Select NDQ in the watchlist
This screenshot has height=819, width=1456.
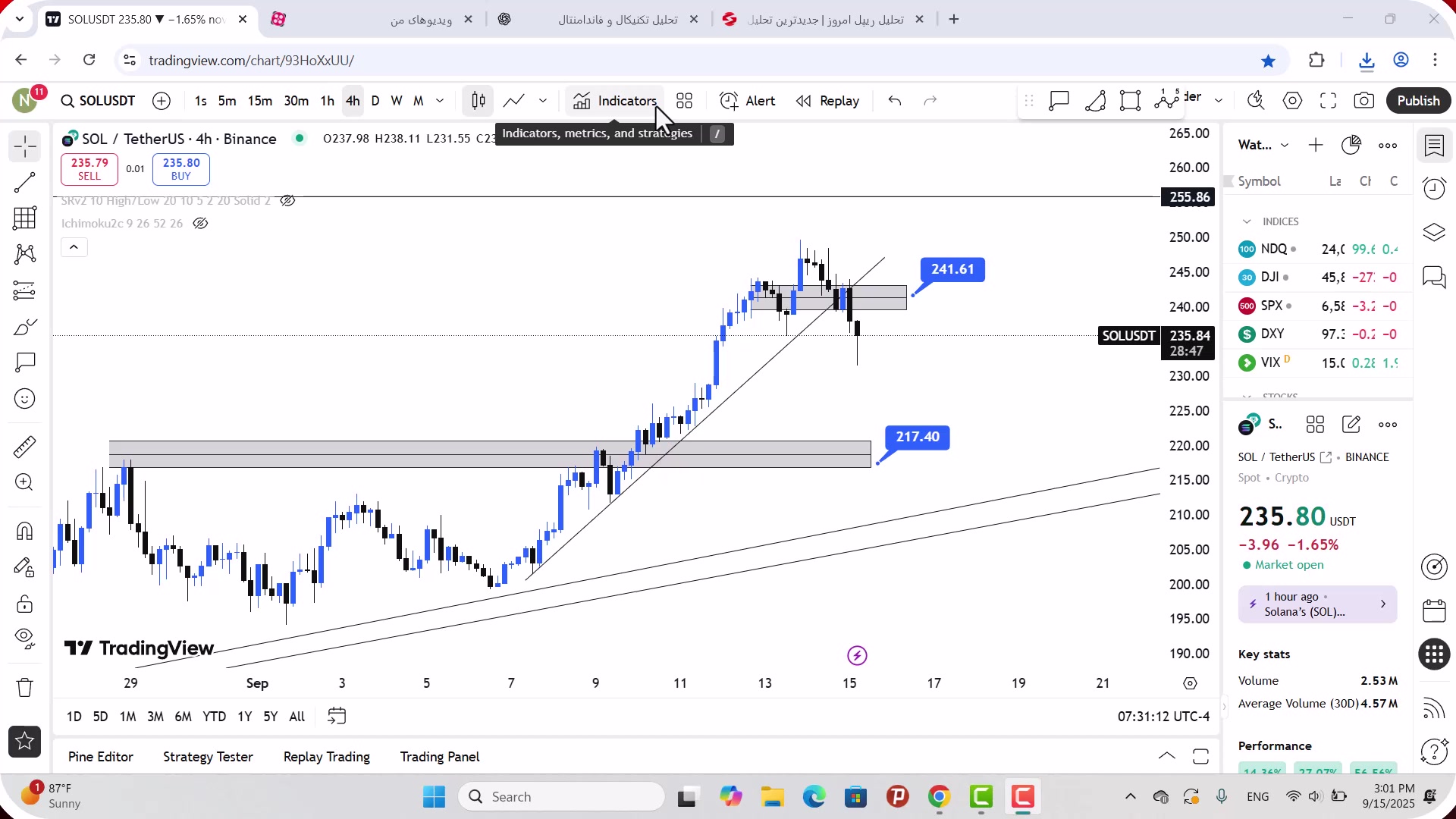[x=1318, y=249]
